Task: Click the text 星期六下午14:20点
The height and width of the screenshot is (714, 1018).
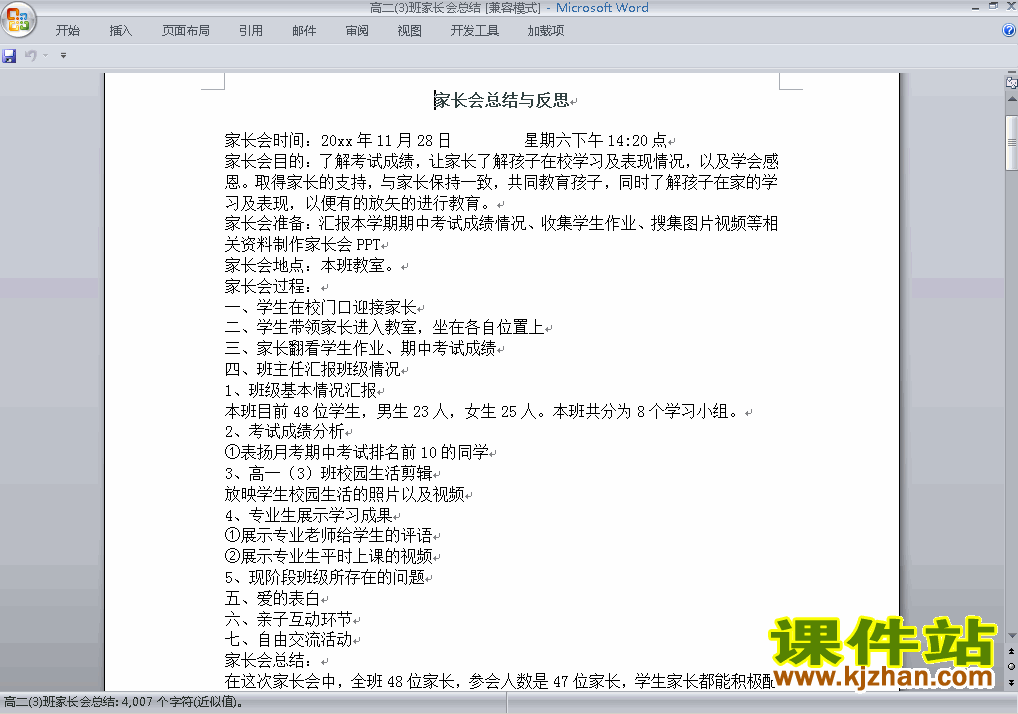Action: coord(596,140)
